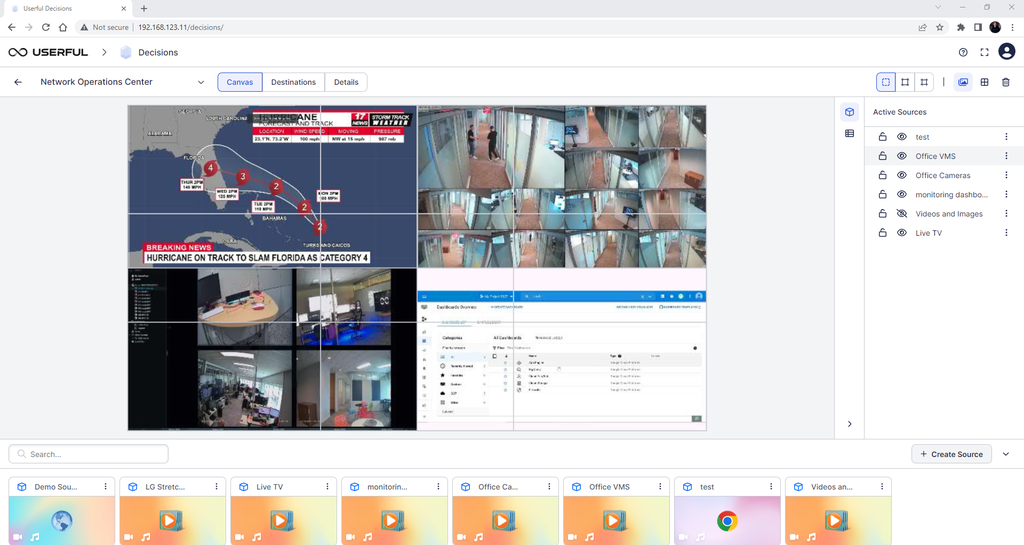Screen dimensions: 1024x545
Task: Click the Create Source button
Action: (x=952, y=454)
